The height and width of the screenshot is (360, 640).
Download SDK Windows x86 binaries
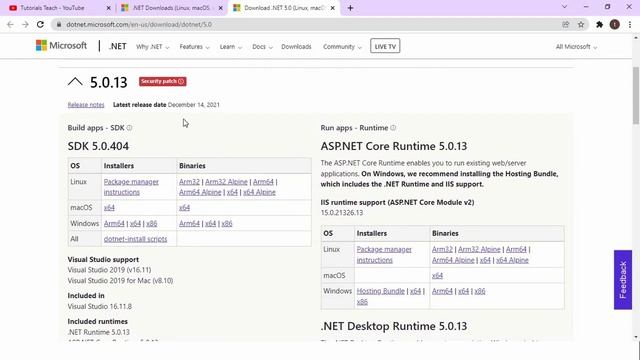pyautogui.click(x=227, y=224)
